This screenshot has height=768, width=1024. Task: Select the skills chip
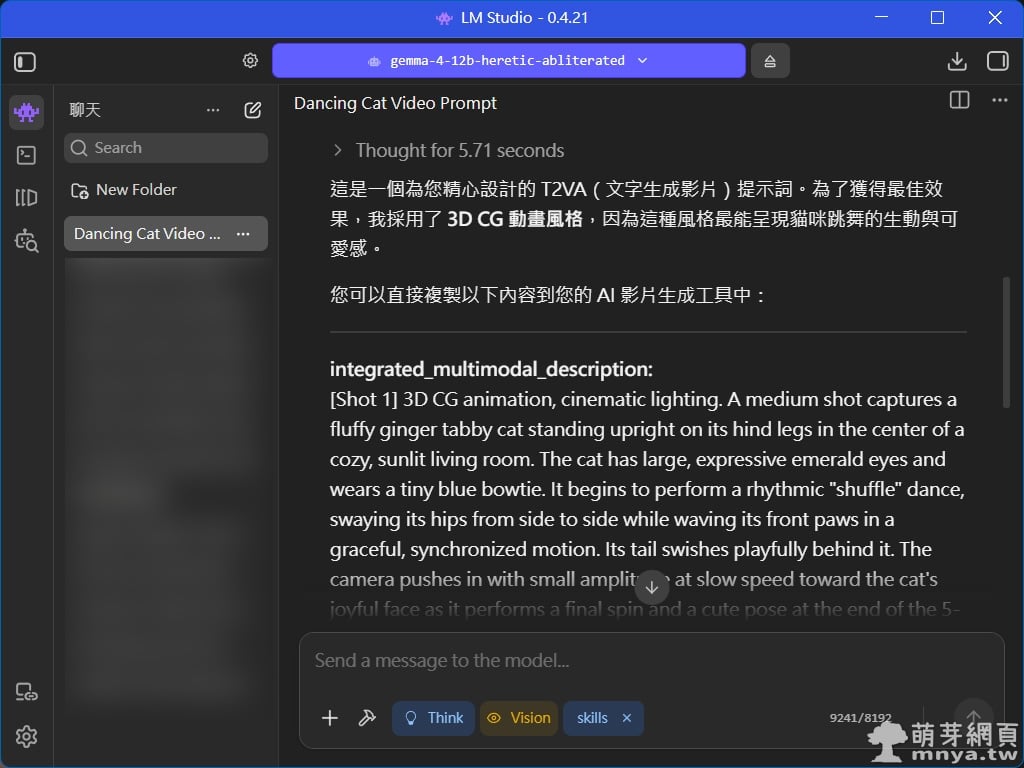592,718
